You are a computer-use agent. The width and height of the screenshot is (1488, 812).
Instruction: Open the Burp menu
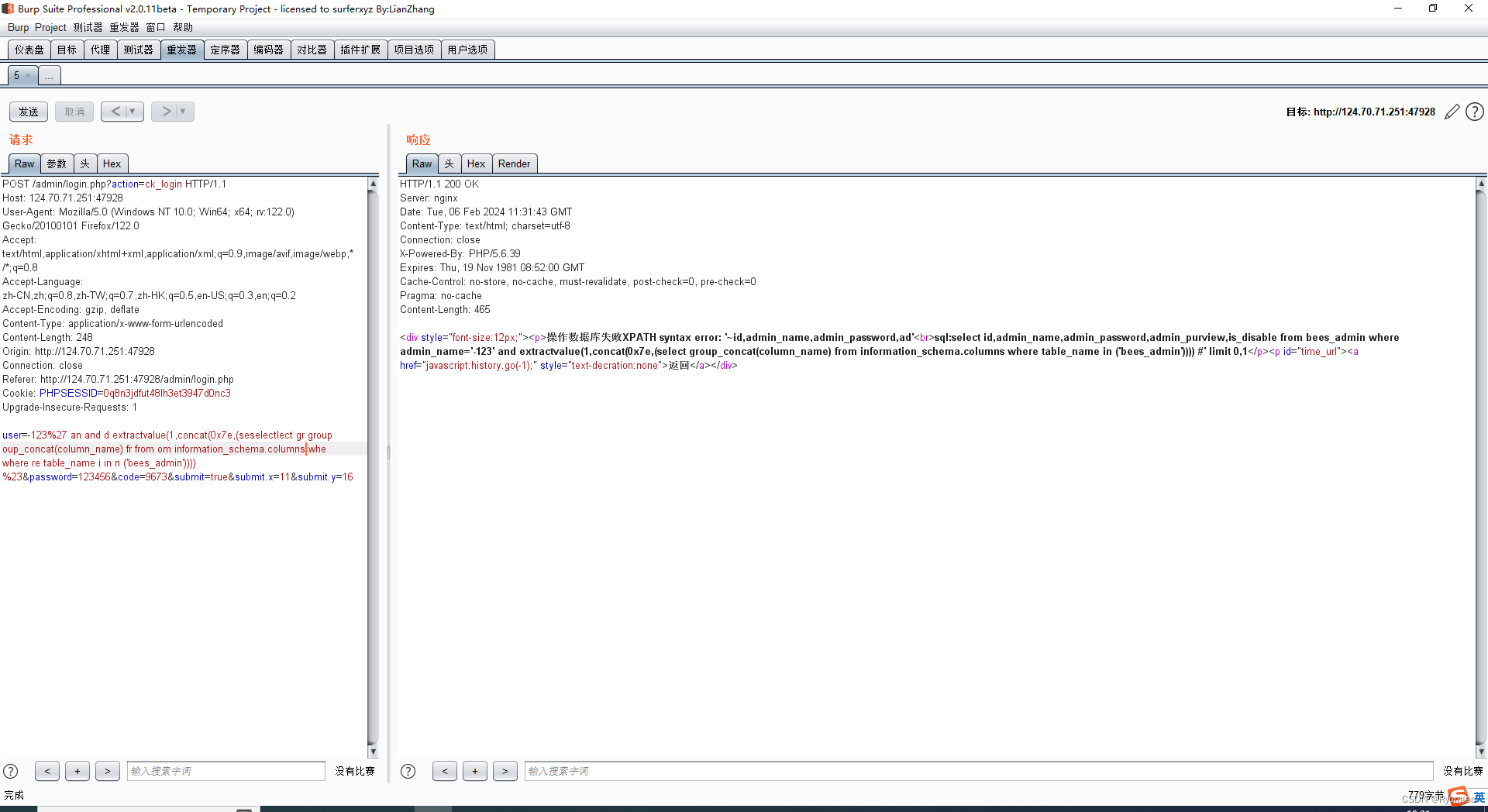[x=18, y=27]
